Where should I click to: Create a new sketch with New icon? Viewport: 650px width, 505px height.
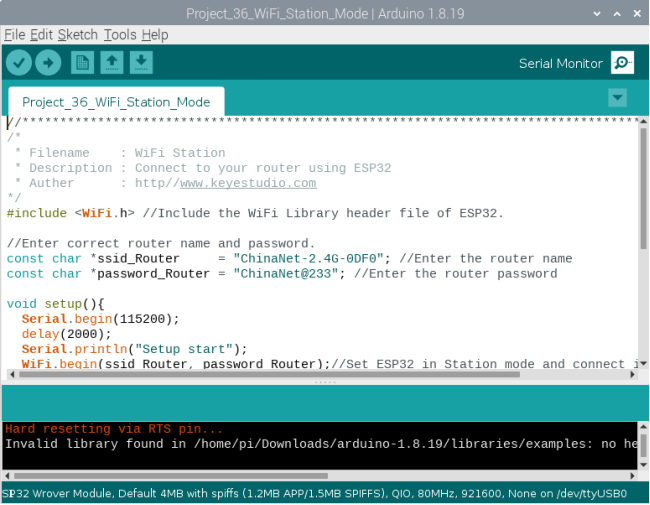[82, 63]
